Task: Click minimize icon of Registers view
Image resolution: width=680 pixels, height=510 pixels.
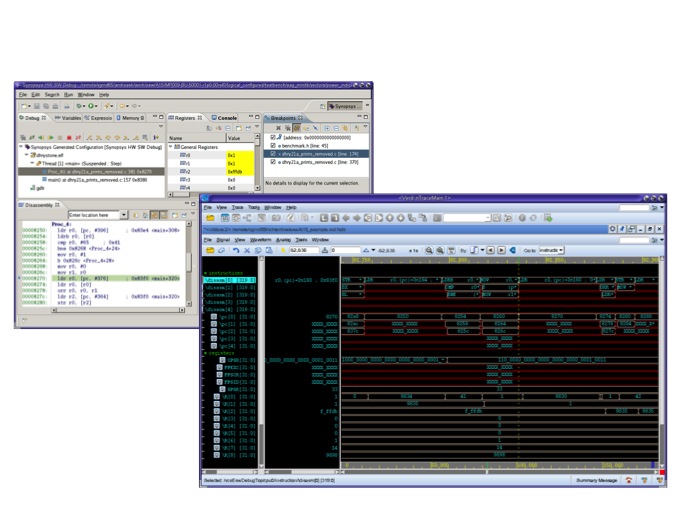Action: 250,117
